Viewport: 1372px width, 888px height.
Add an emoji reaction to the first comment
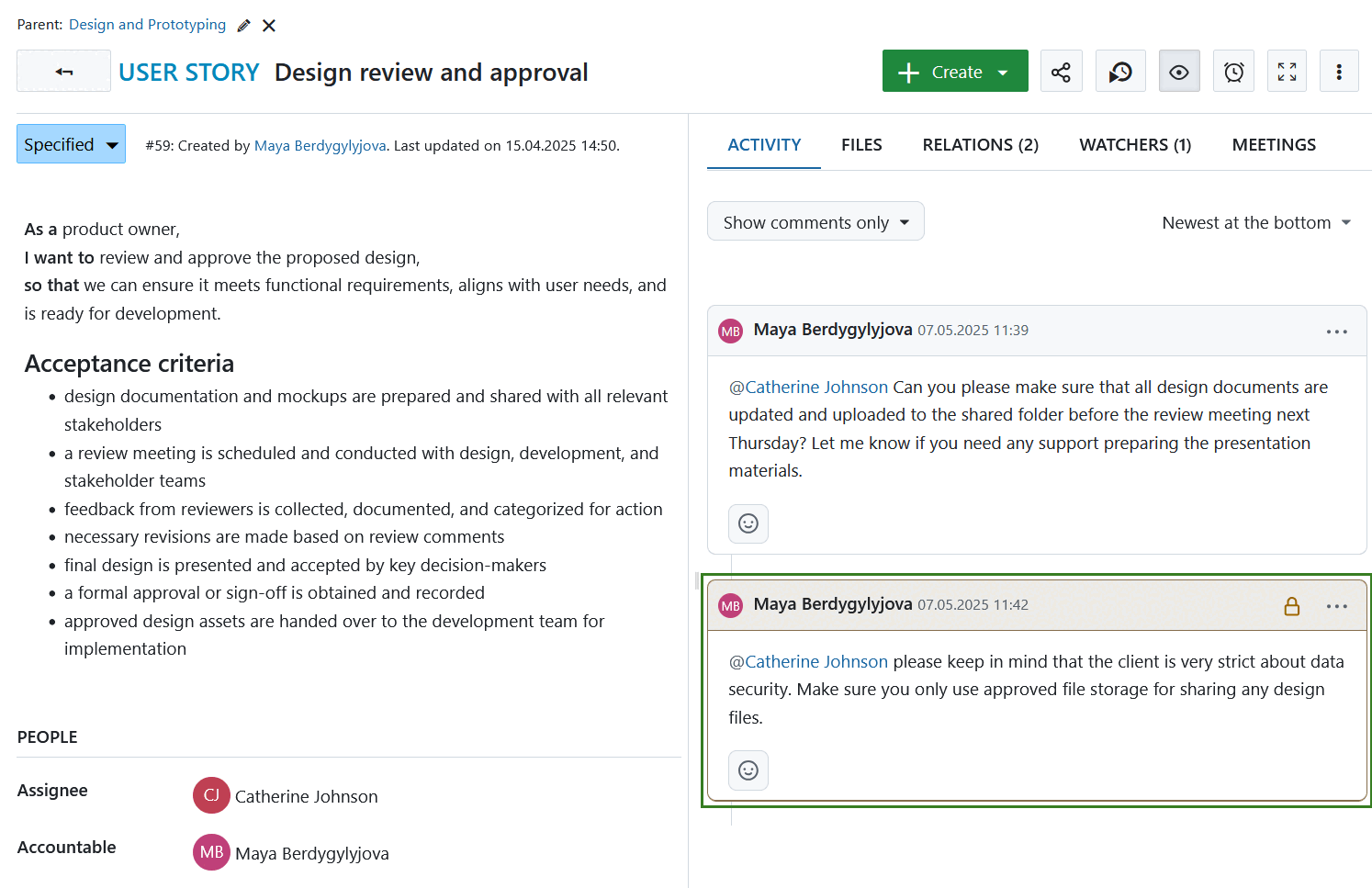click(748, 523)
